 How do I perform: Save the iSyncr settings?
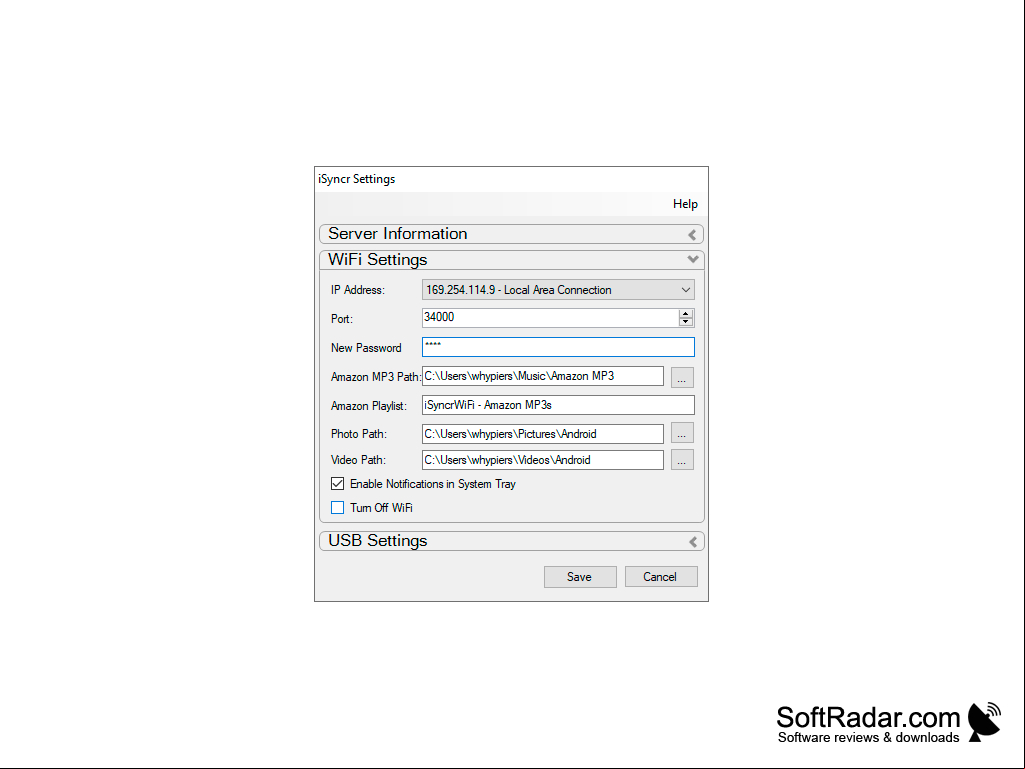(x=580, y=577)
